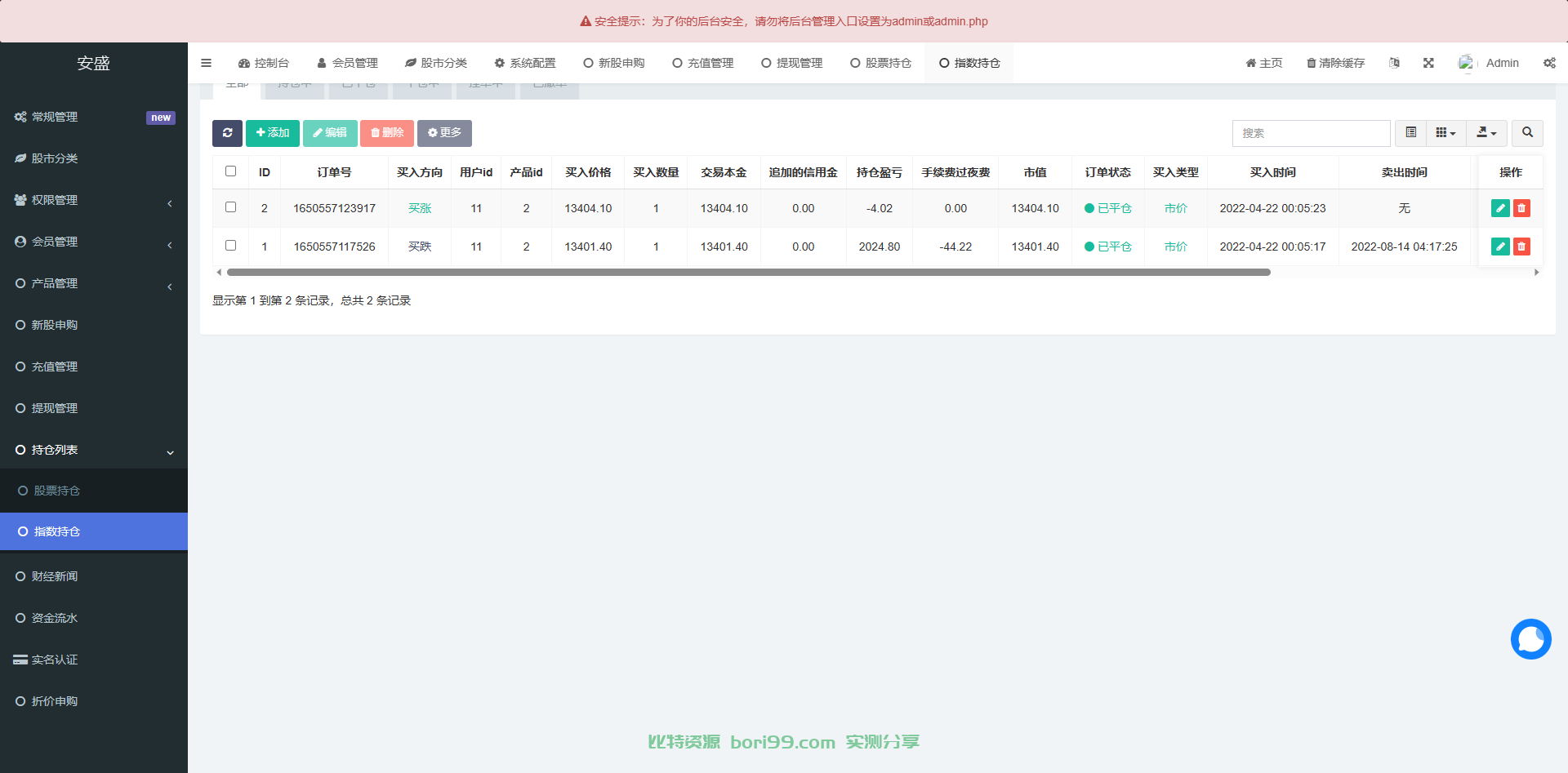The image size is (1568, 773).
Task: Click the horizontal table scrollbar
Action: [x=748, y=273]
